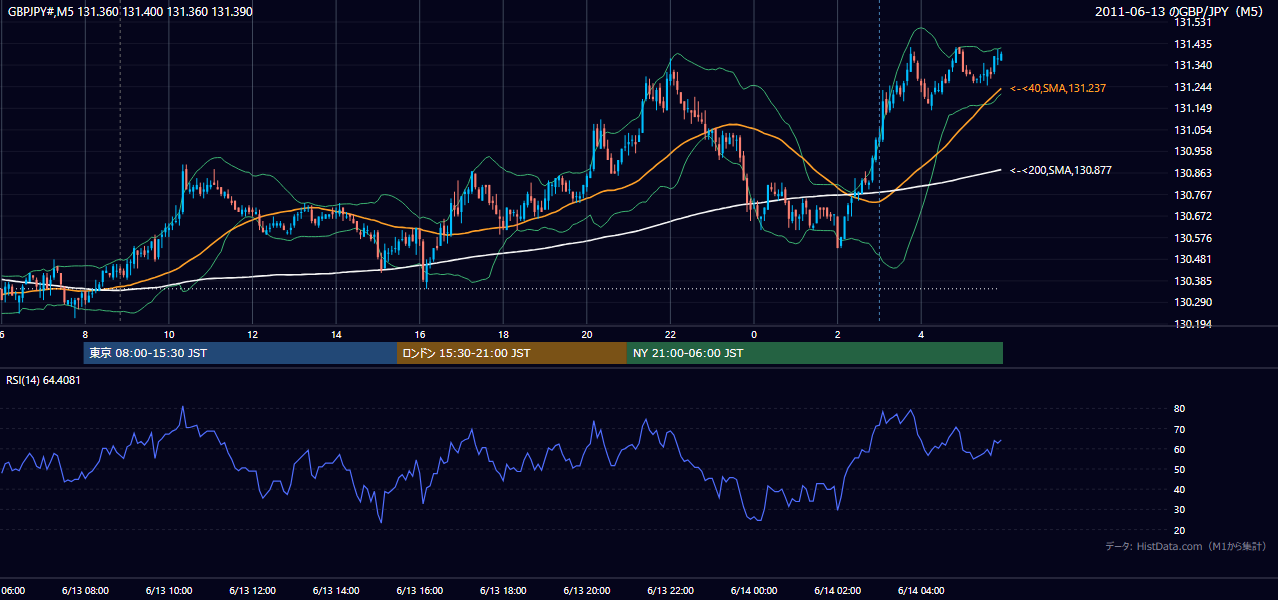Click the データ: HistData.com attribution text

coord(1185,546)
